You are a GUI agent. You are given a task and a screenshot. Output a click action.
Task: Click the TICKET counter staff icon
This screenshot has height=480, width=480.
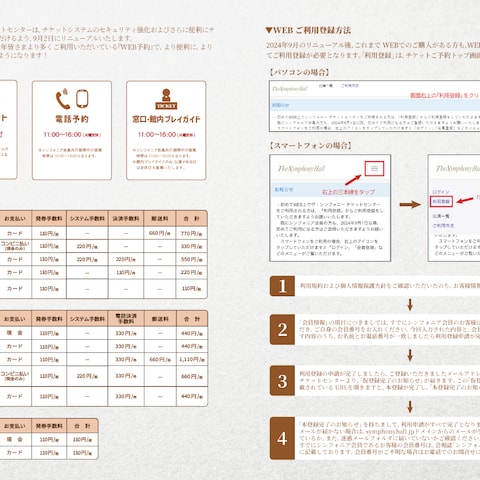pyautogui.click(x=166, y=99)
